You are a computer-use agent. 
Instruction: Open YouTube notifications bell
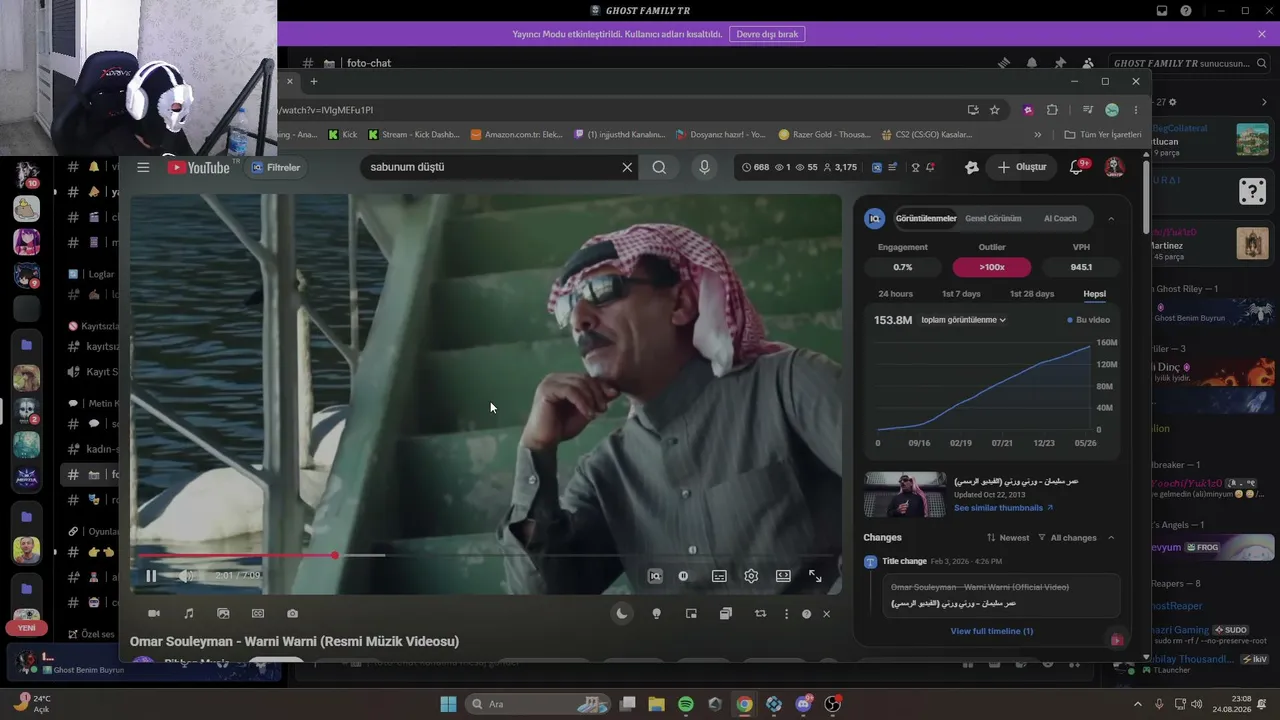click(x=1077, y=167)
